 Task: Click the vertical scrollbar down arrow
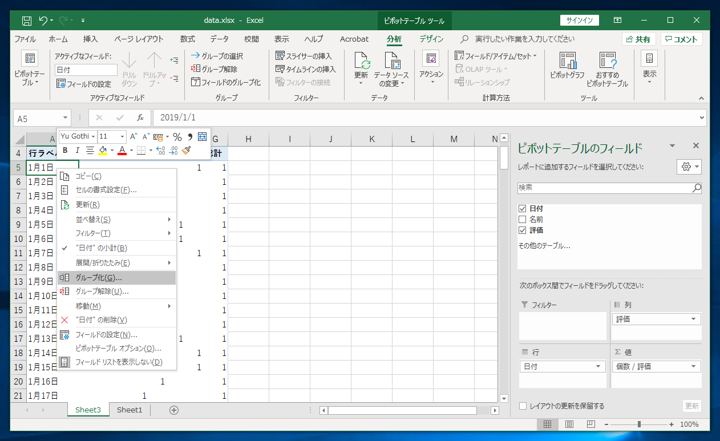point(504,398)
